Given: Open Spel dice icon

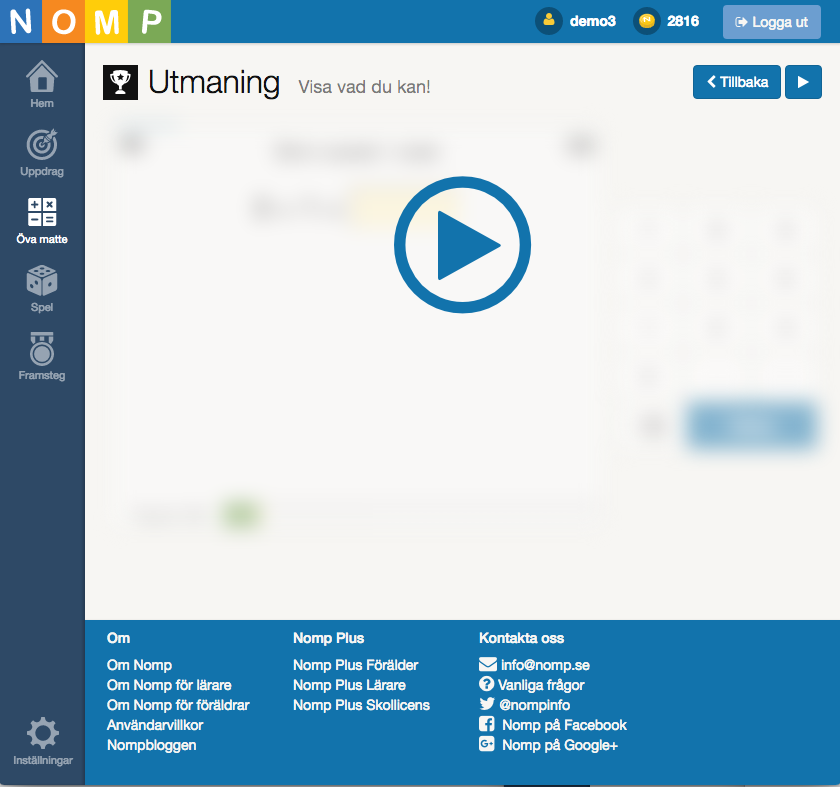Looking at the screenshot, I should (42, 280).
